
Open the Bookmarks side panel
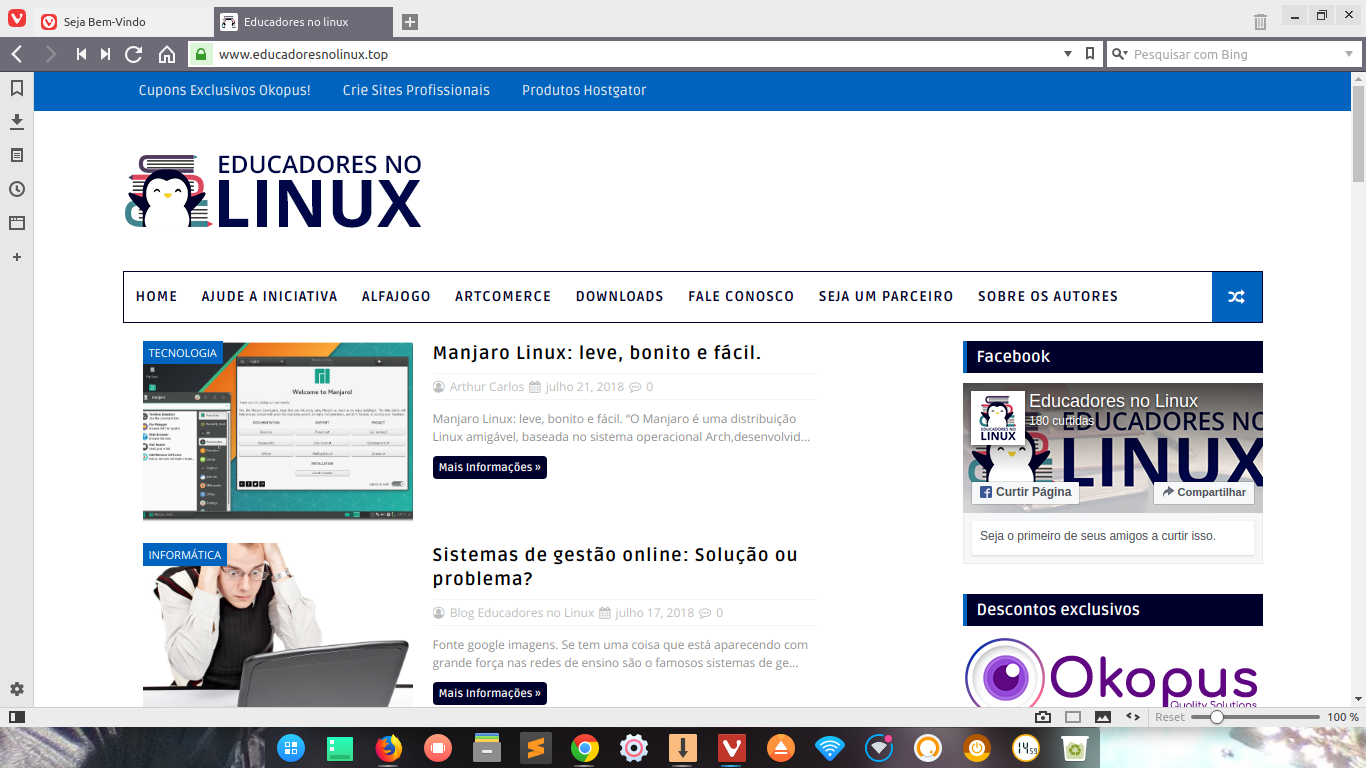tap(17, 88)
